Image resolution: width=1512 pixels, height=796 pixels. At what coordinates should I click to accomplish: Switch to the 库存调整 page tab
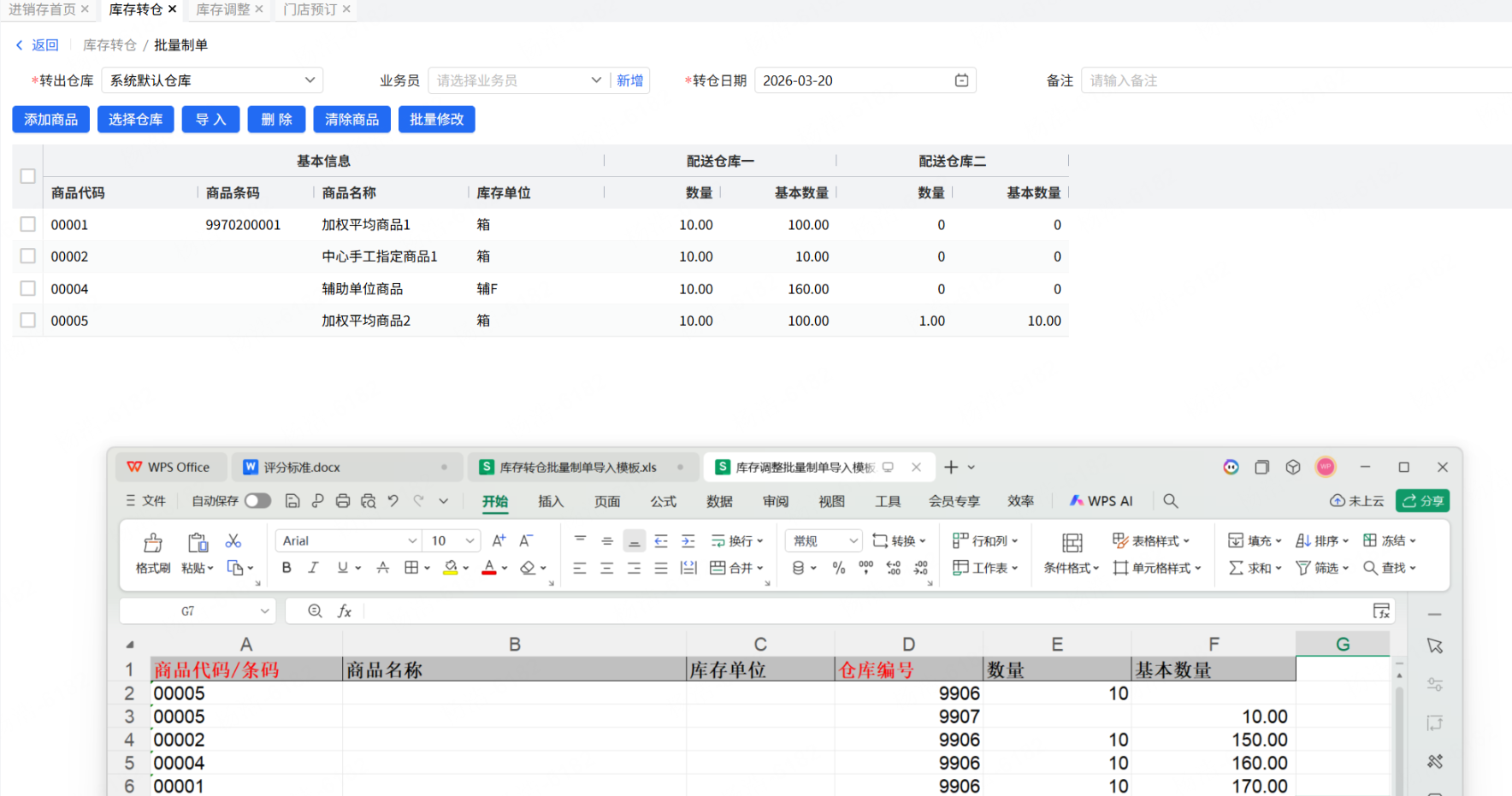(222, 9)
